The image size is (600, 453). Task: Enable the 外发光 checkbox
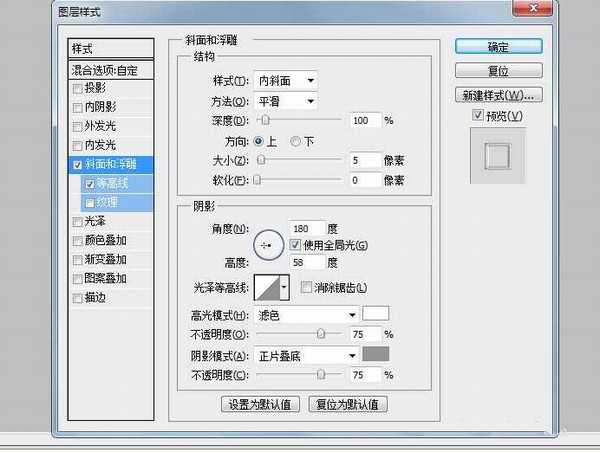[77, 127]
